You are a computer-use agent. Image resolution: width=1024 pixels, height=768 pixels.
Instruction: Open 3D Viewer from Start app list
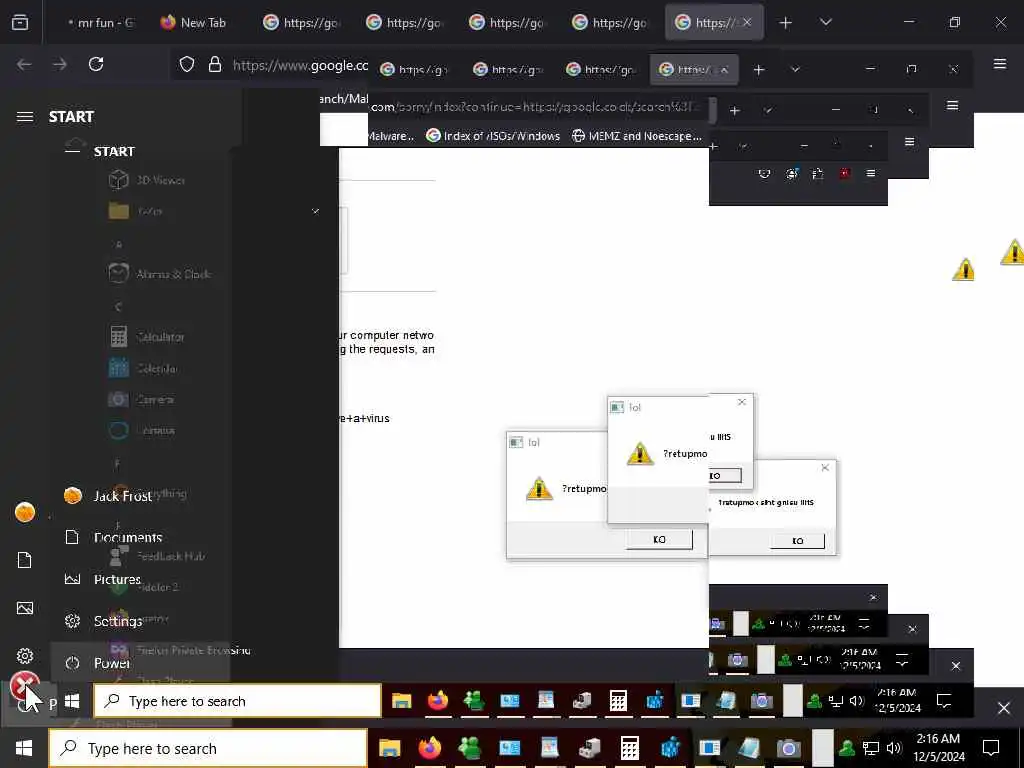147,180
